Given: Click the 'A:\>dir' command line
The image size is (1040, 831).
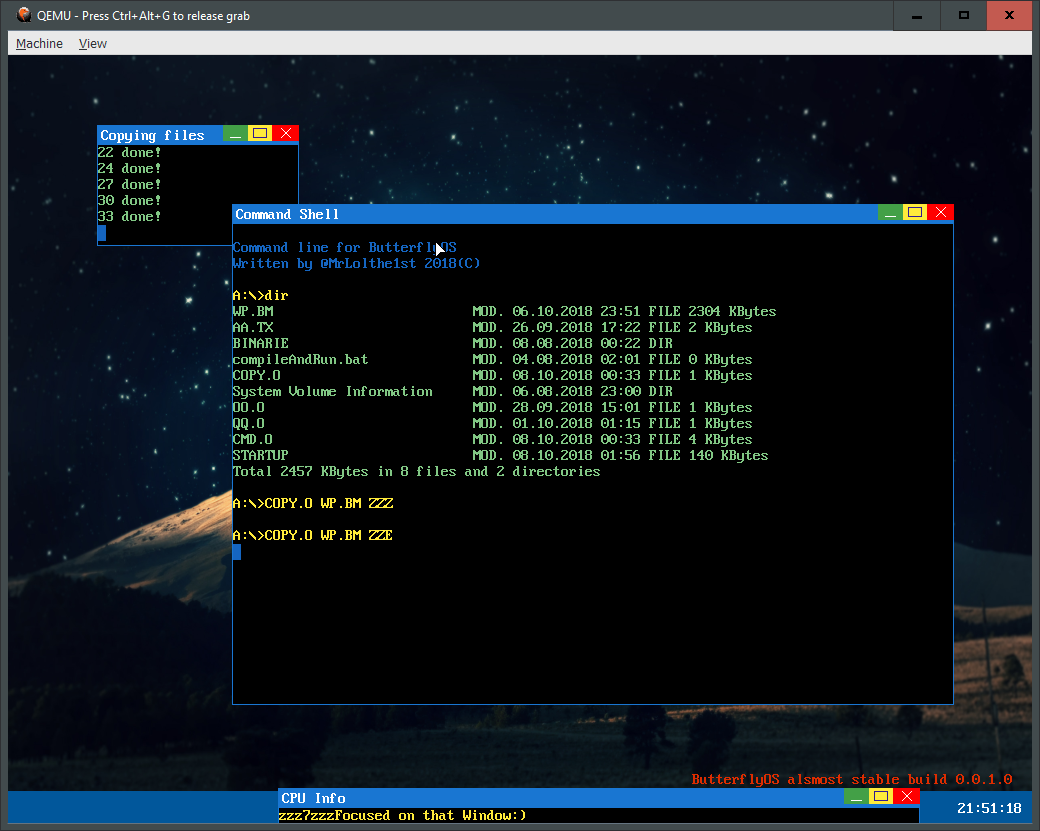Looking at the screenshot, I should tap(261, 296).
